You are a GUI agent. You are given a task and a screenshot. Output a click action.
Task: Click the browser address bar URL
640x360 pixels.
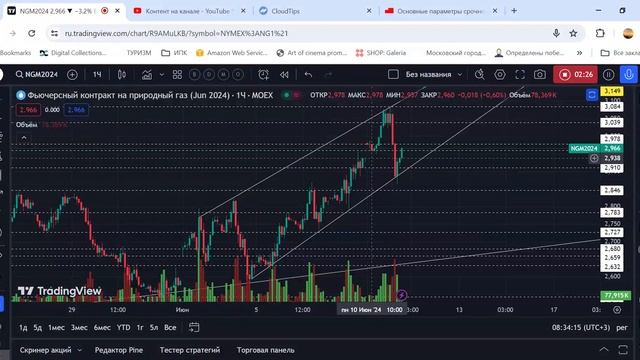click(176, 33)
